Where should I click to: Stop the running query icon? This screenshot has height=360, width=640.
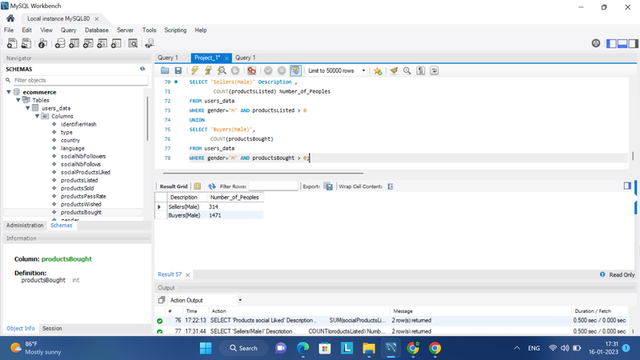[235, 71]
